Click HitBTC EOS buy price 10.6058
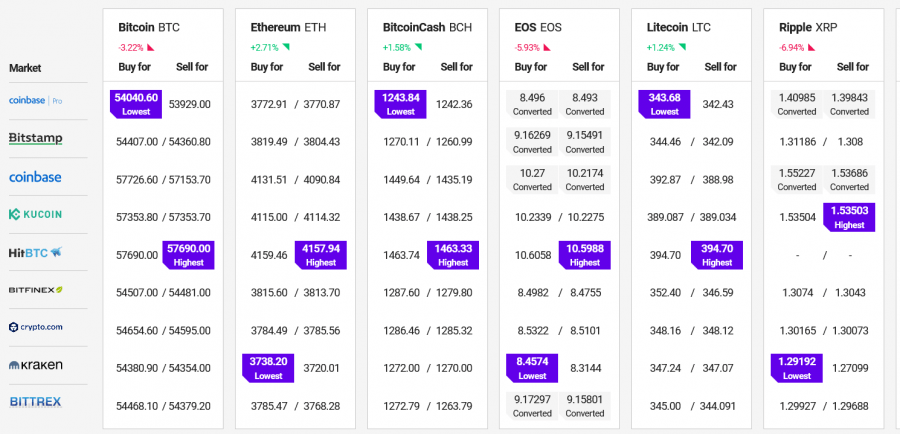This screenshot has width=900, height=434. coord(533,255)
